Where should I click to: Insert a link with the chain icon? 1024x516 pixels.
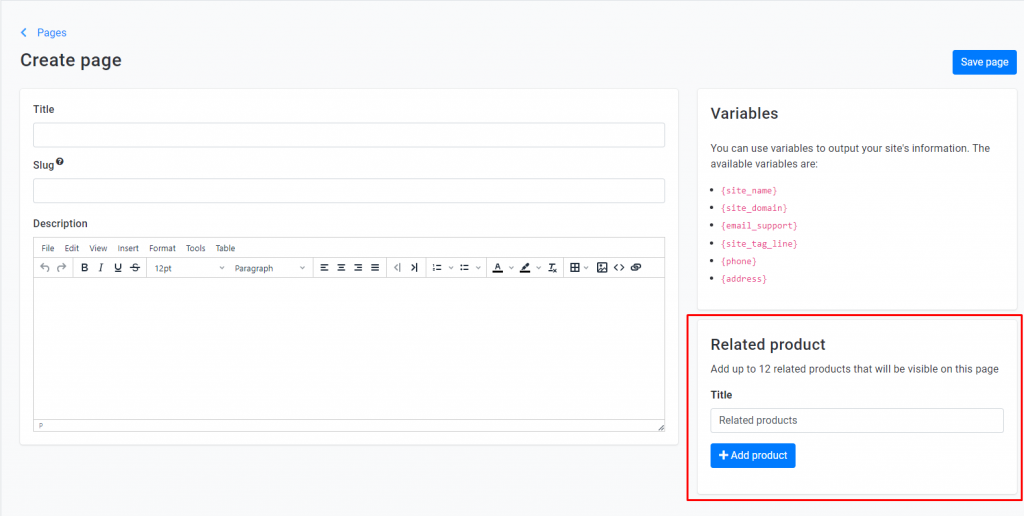click(x=636, y=268)
